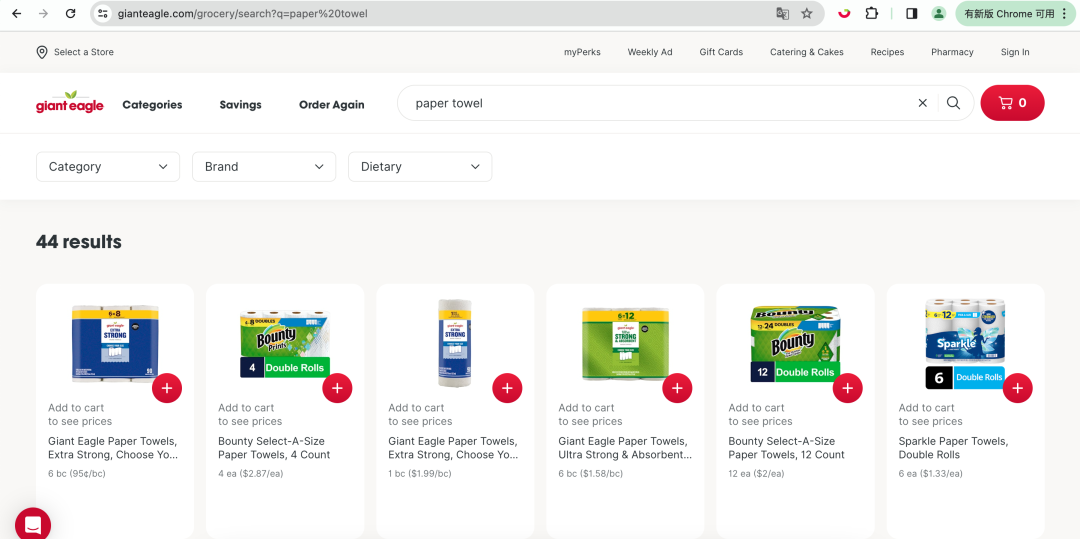Image resolution: width=1080 pixels, height=539 pixels.
Task: Click the Chrome update available button
Action: [x=1014, y=14]
